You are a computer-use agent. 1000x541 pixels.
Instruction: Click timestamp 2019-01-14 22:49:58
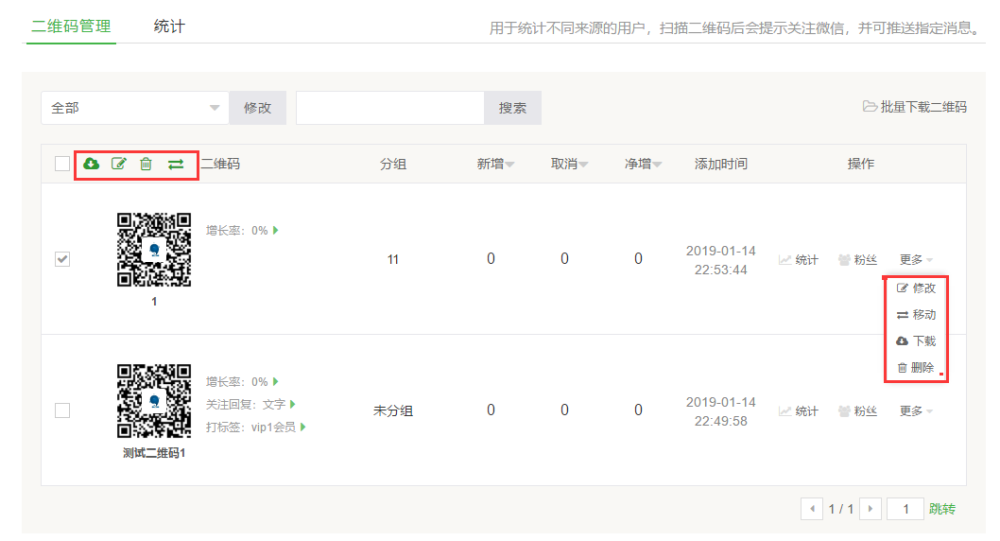[721, 411]
